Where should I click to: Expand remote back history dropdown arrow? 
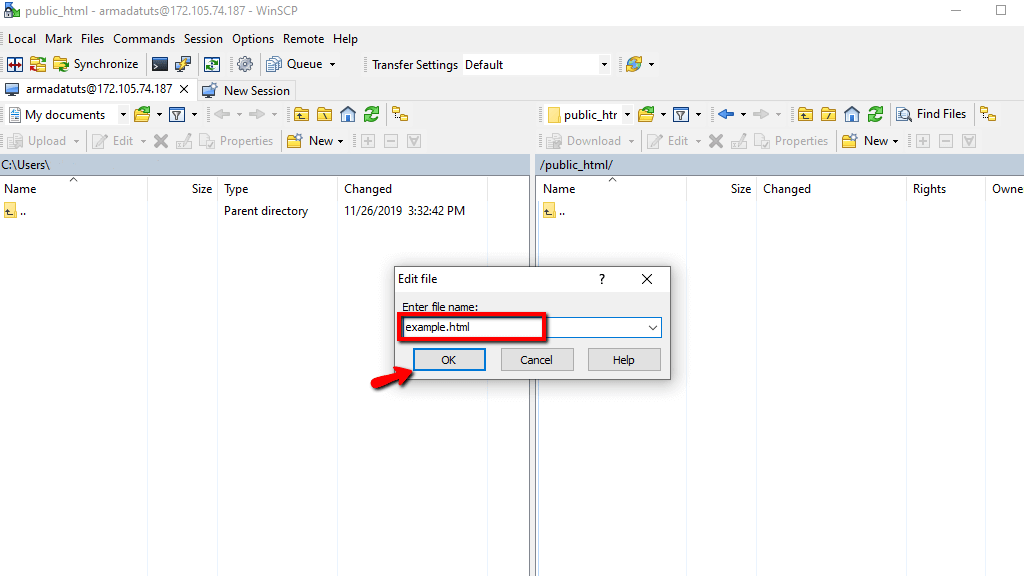(x=743, y=115)
